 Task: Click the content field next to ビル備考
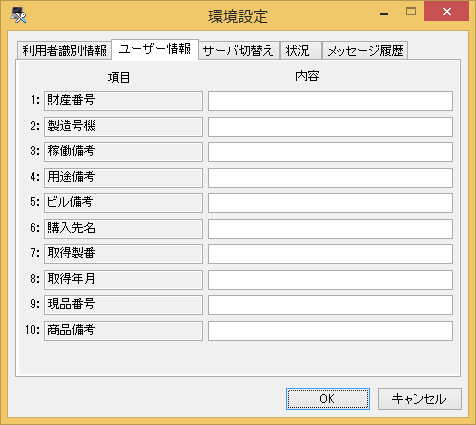tap(330, 203)
